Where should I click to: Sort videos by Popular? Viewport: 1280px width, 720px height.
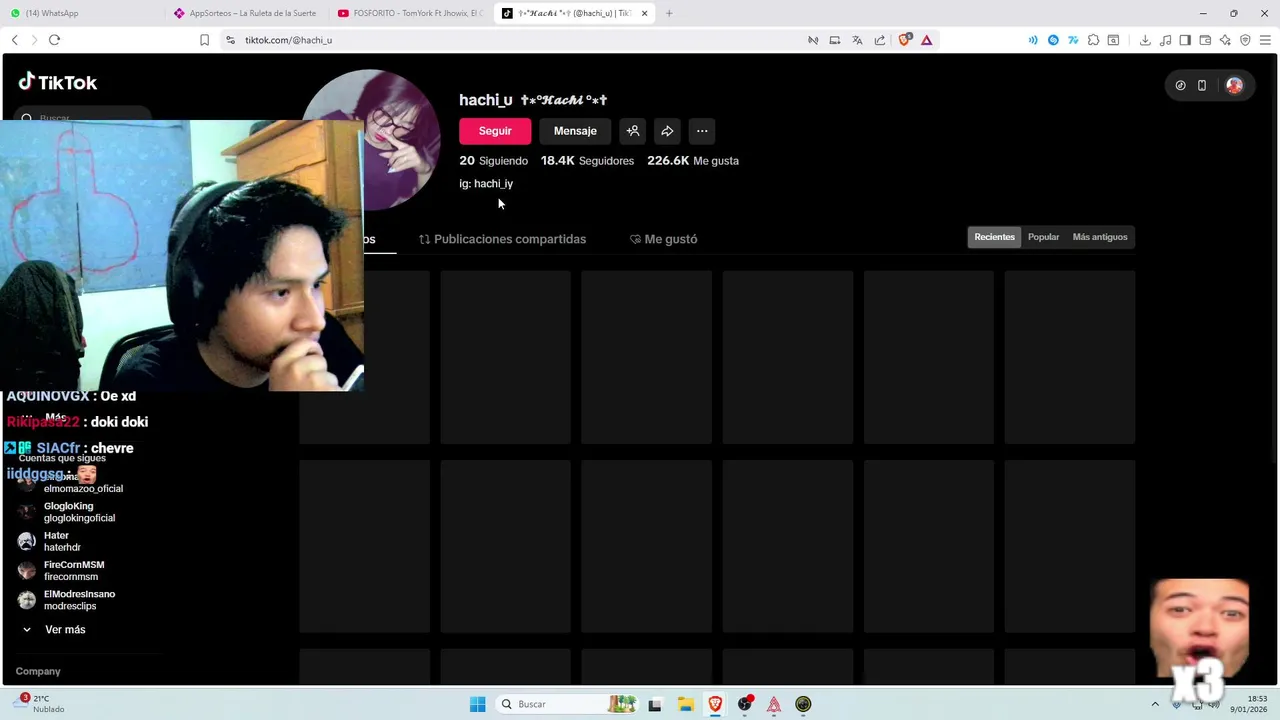click(1043, 237)
